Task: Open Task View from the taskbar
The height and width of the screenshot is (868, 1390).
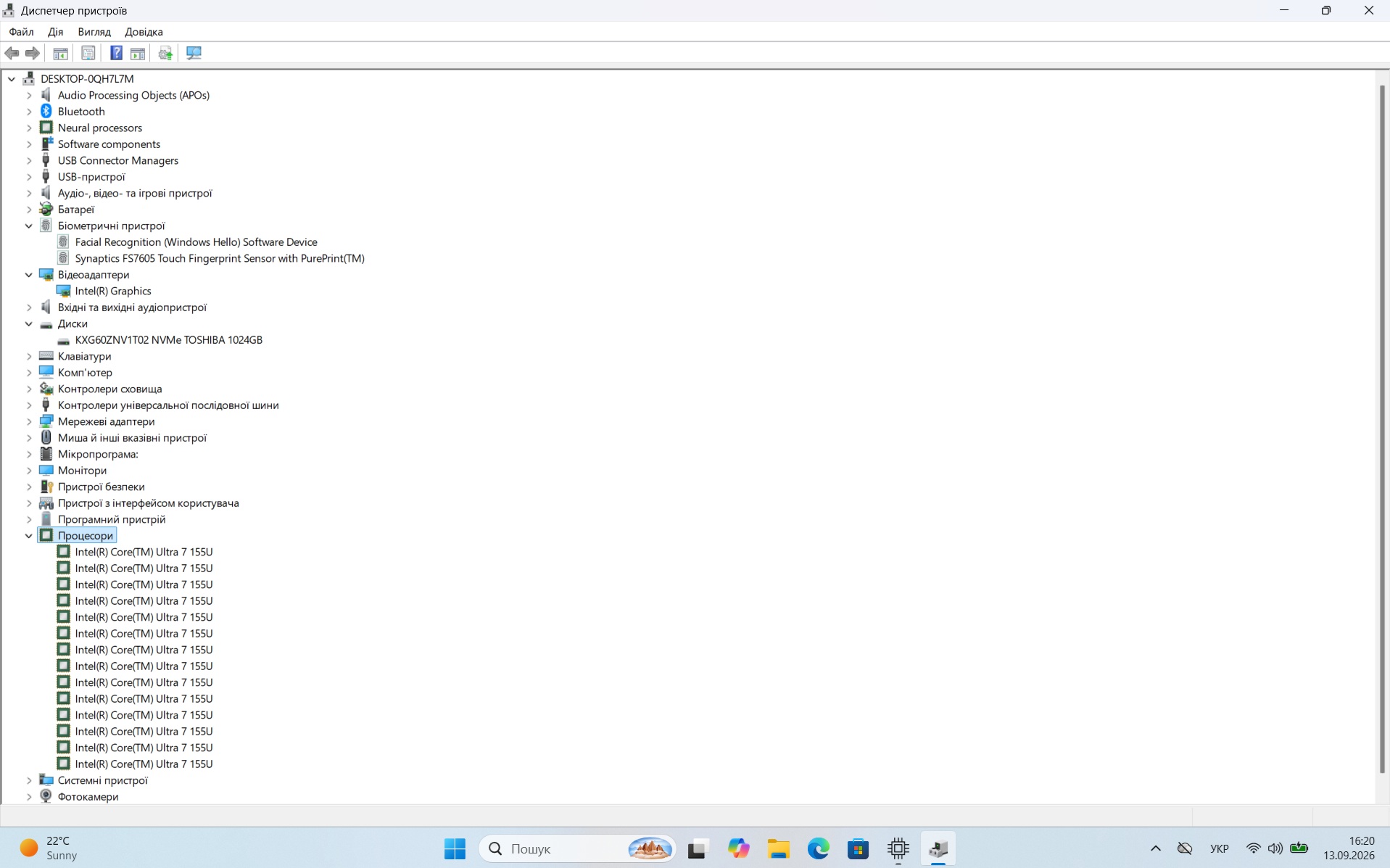Action: click(x=698, y=848)
